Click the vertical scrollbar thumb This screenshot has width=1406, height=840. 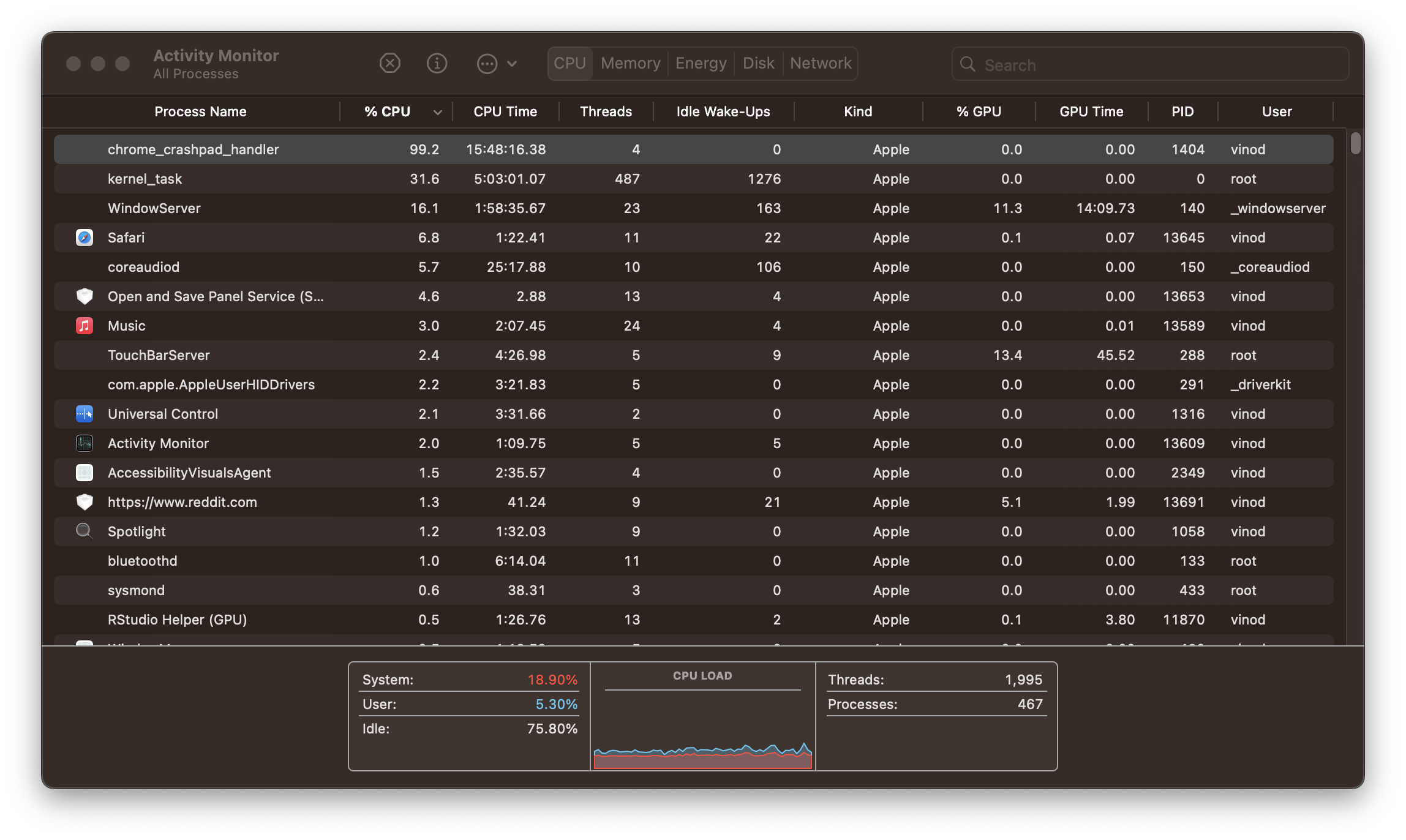pyautogui.click(x=1355, y=143)
